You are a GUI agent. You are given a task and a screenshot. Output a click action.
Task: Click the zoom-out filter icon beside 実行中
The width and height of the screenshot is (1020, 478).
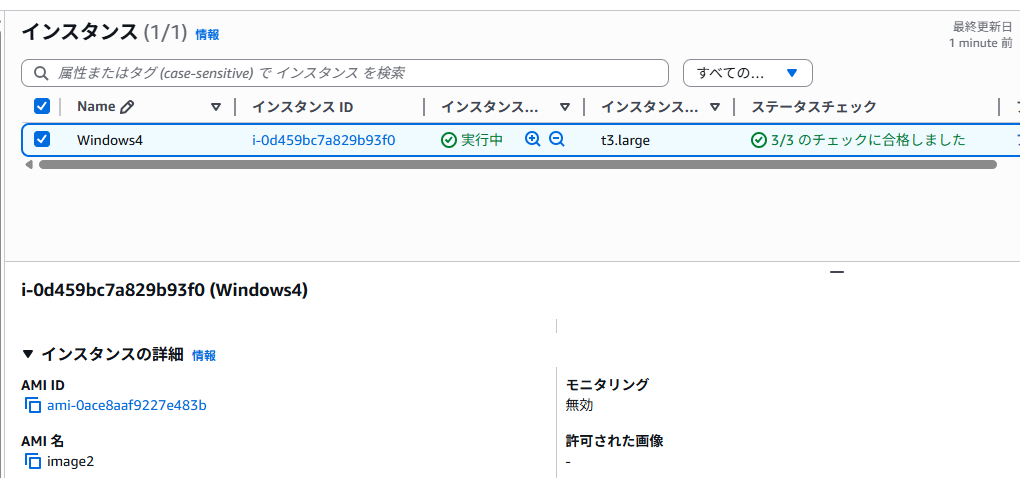(x=556, y=139)
